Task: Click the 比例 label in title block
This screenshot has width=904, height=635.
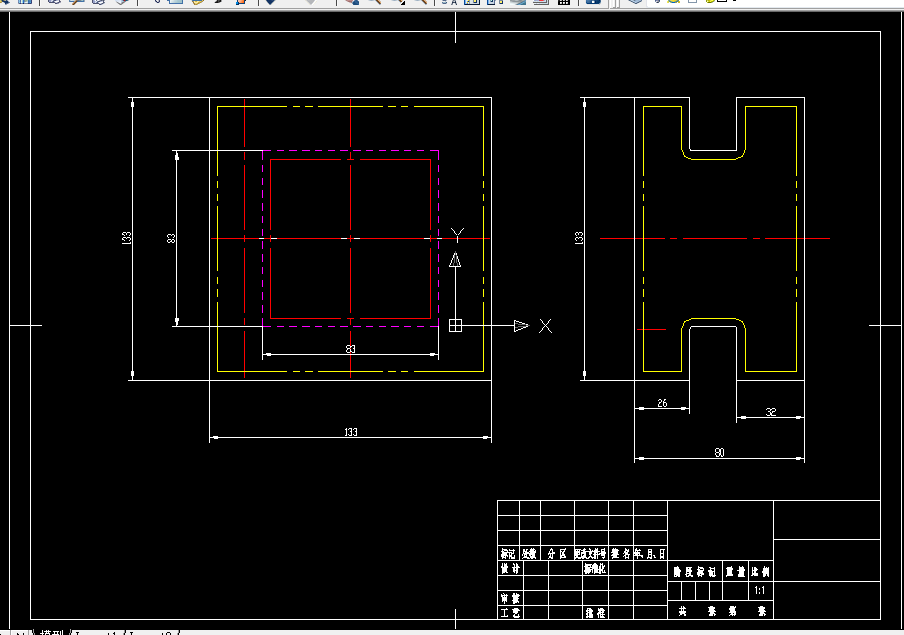Action: [x=760, y=572]
